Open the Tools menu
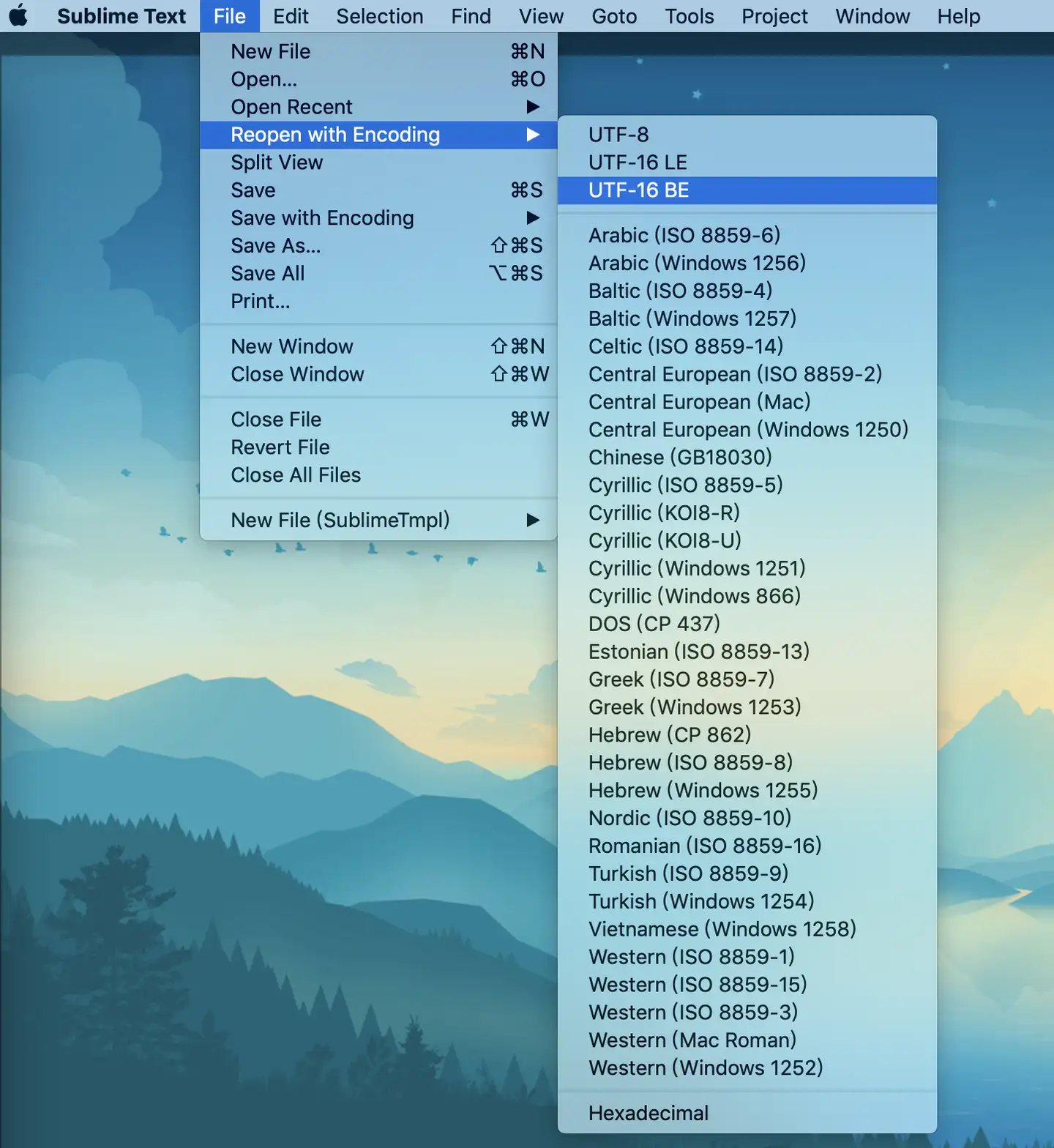The height and width of the screenshot is (1148, 1054). click(x=689, y=15)
